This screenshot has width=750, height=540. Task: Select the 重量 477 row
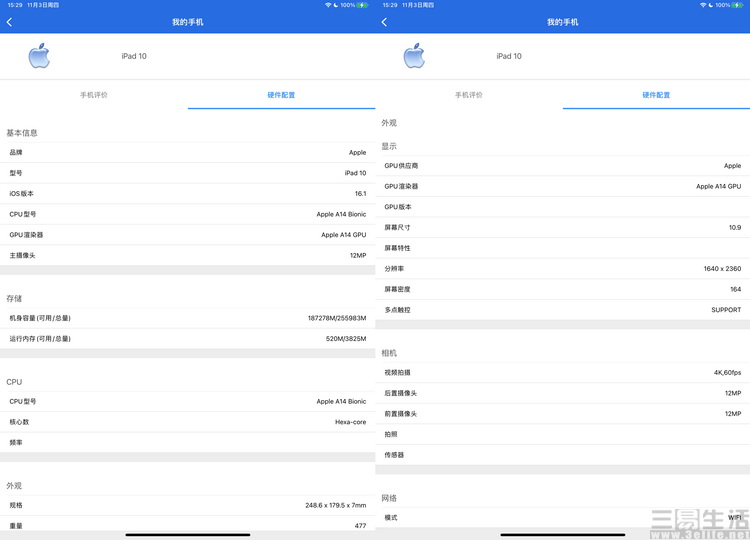click(x=188, y=525)
